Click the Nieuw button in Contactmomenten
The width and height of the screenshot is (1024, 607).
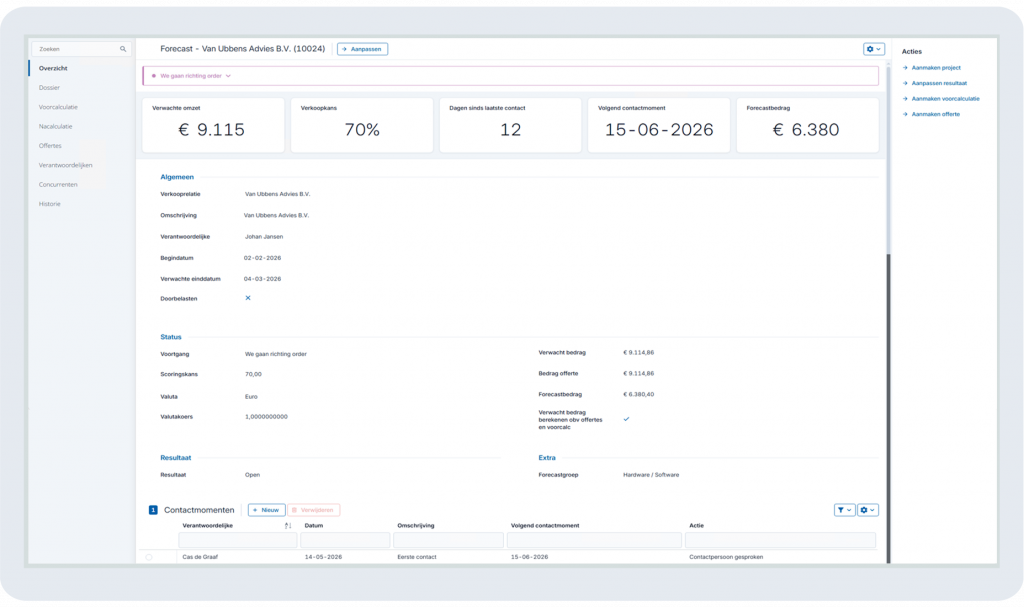(266, 510)
